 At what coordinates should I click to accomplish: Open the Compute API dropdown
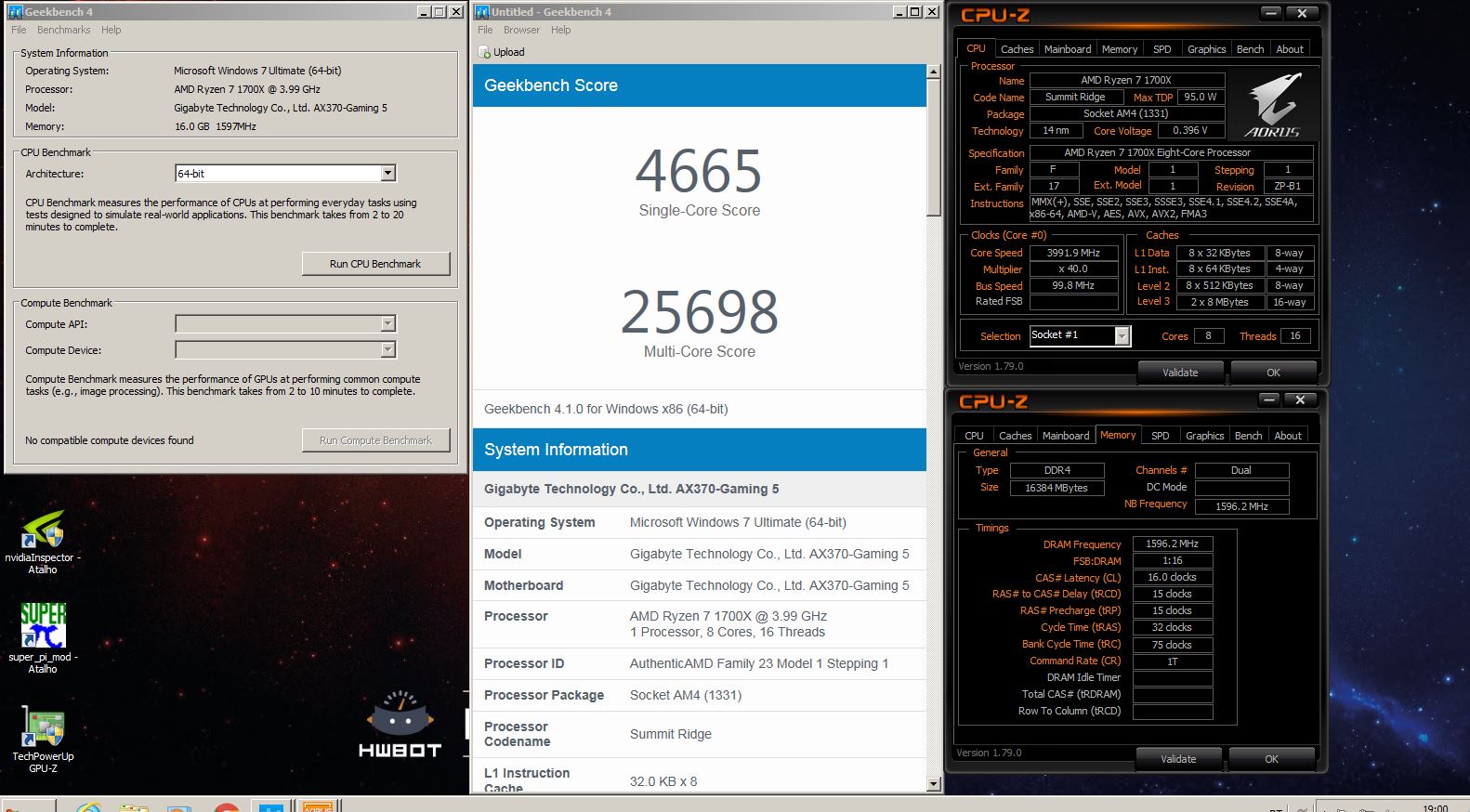click(388, 323)
